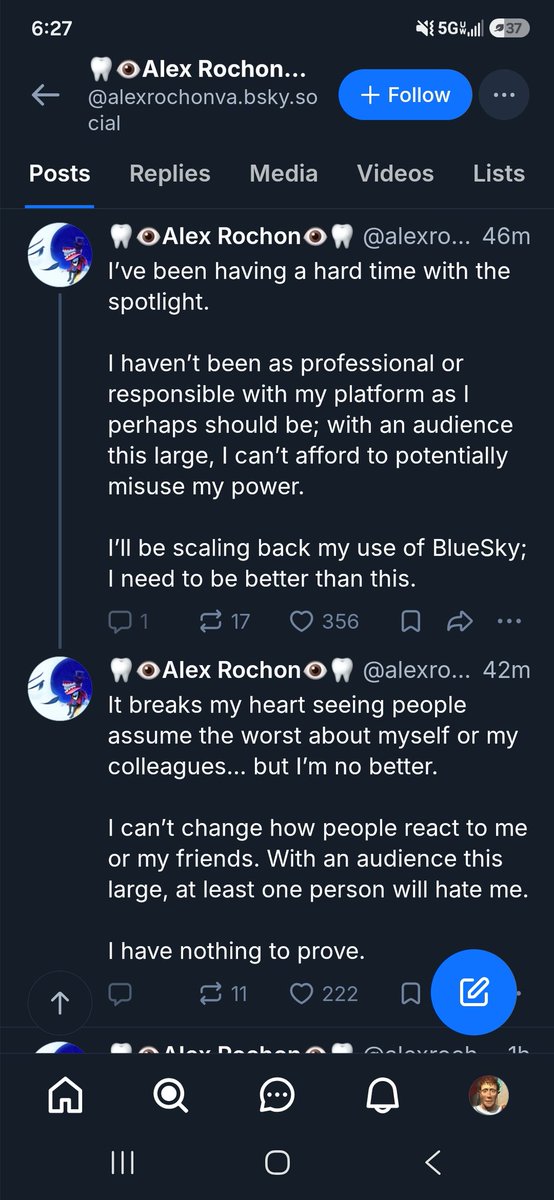Viewport: 554px width, 1200px height.
Task: Like the post with 356 likes
Action: (324, 621)
